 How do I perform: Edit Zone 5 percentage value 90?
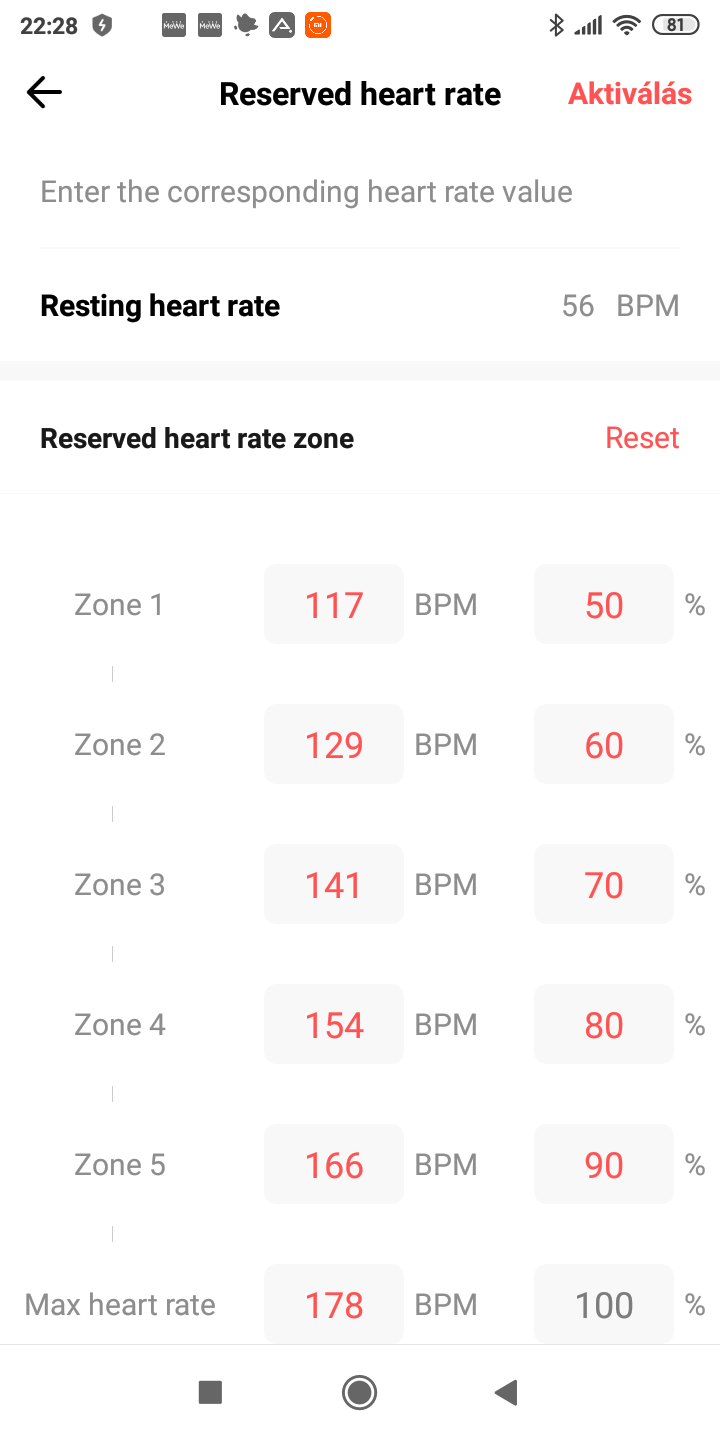604,1164
